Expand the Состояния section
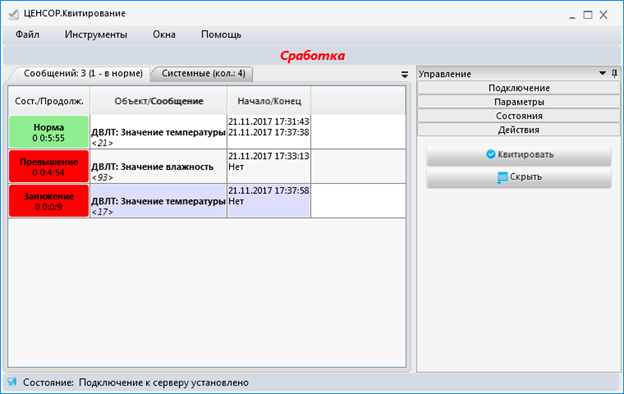624x394 pixels. click(x=519, y=116)
